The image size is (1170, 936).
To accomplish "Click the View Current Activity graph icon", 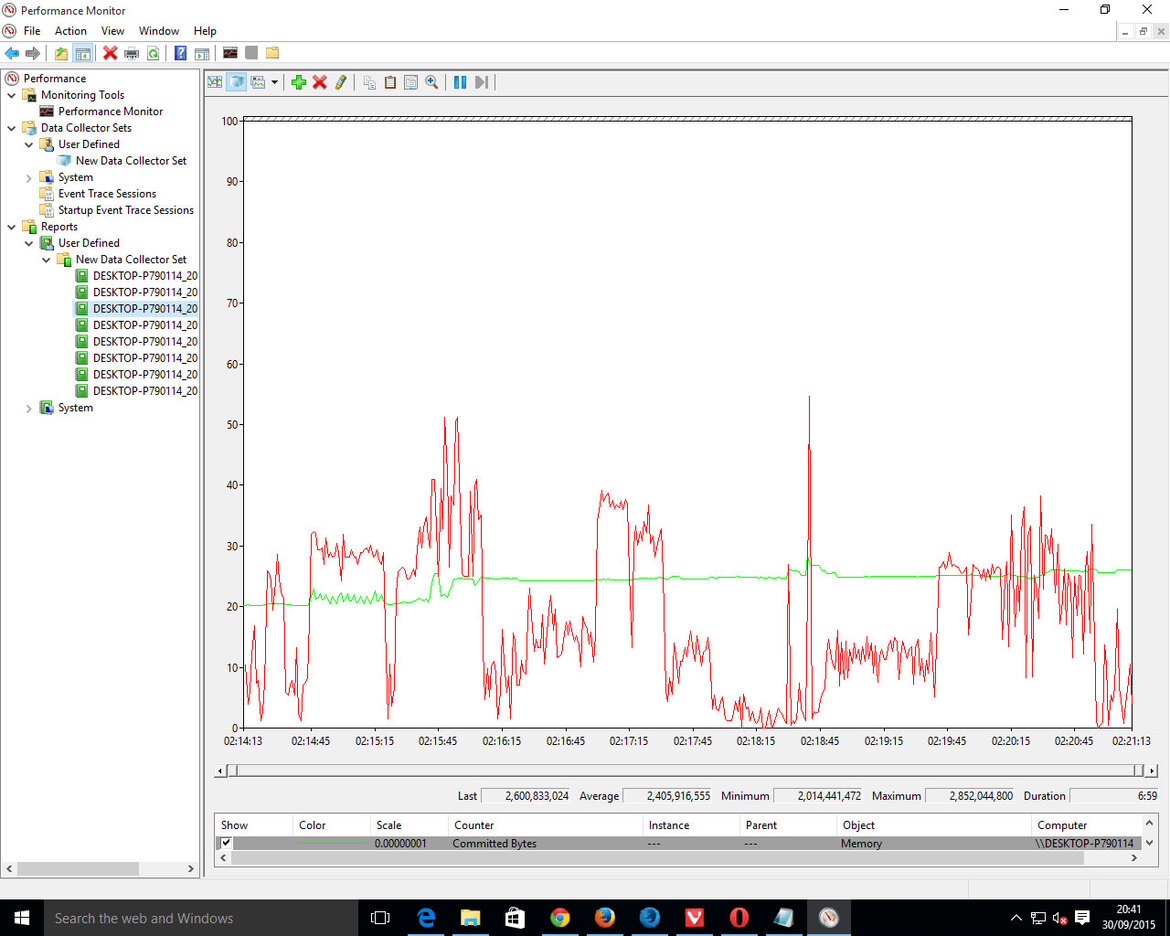I will [x=215, y=82].
